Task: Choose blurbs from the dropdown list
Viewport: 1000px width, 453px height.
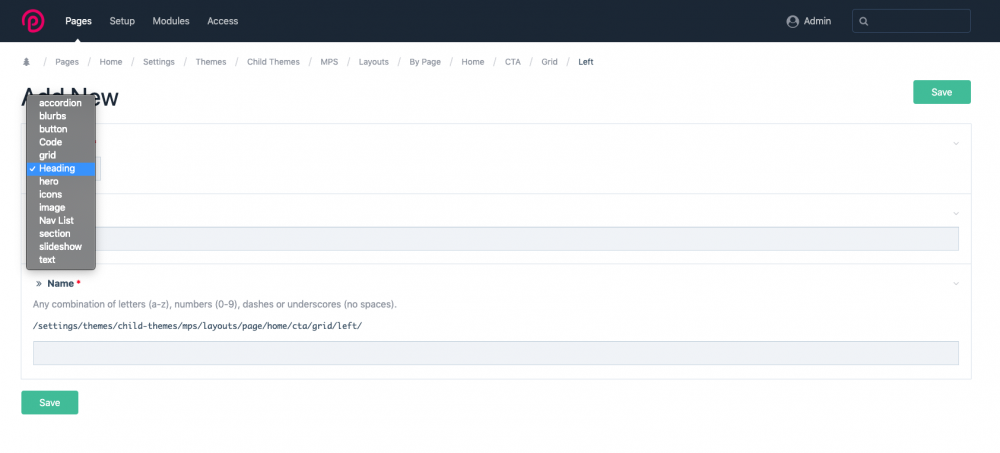Action: tap(61, 116)
